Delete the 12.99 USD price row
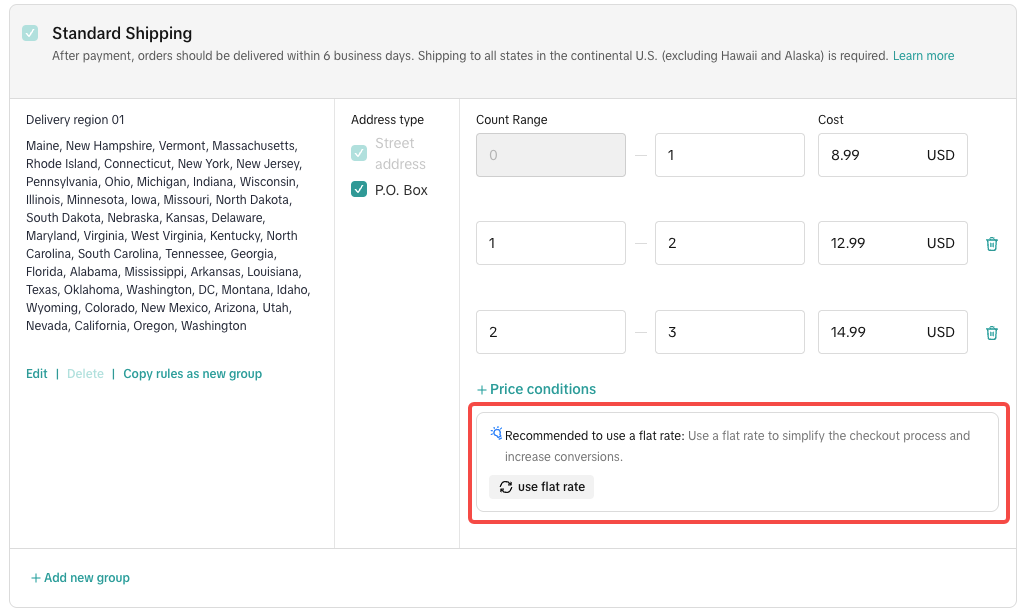Viewport: 1020px width, 608px height. click(x=991, y=244)
